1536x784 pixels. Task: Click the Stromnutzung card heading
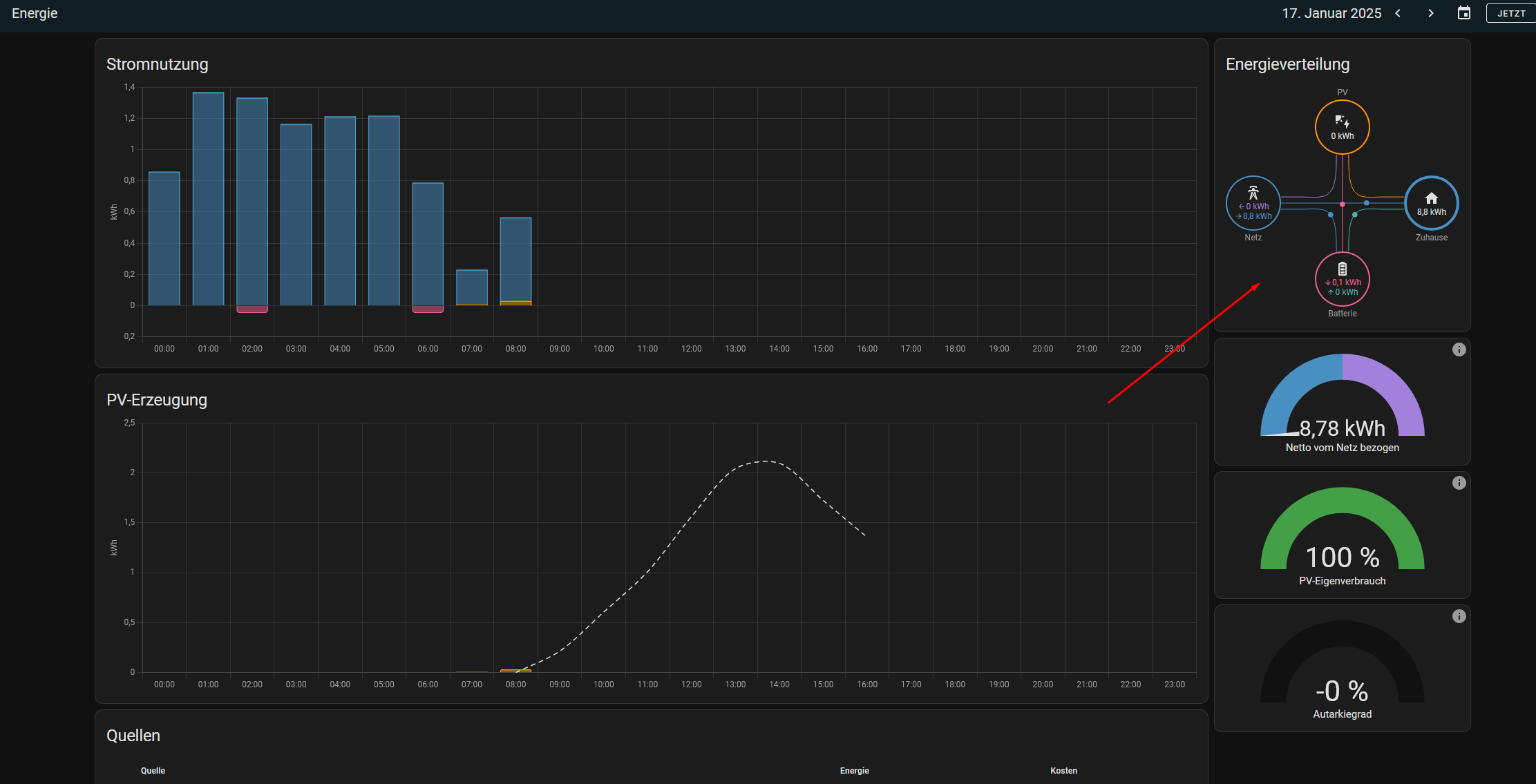pos(157,64)
